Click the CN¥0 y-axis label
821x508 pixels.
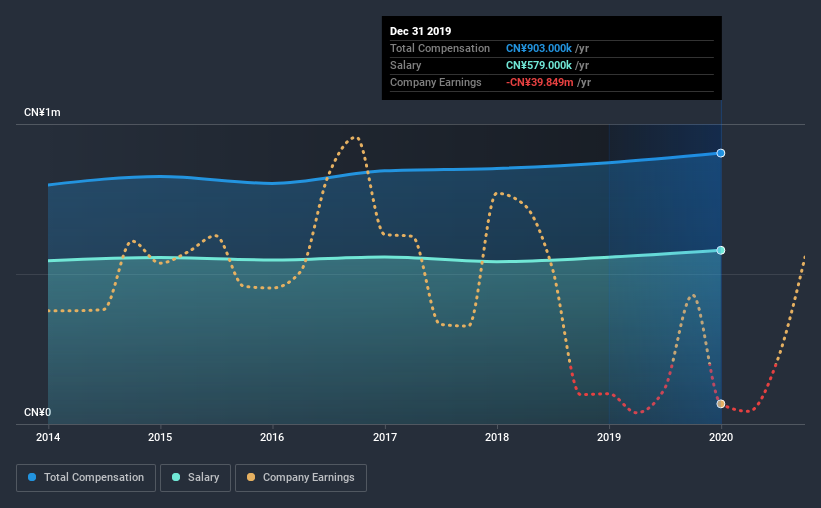[x=38, y=413]
